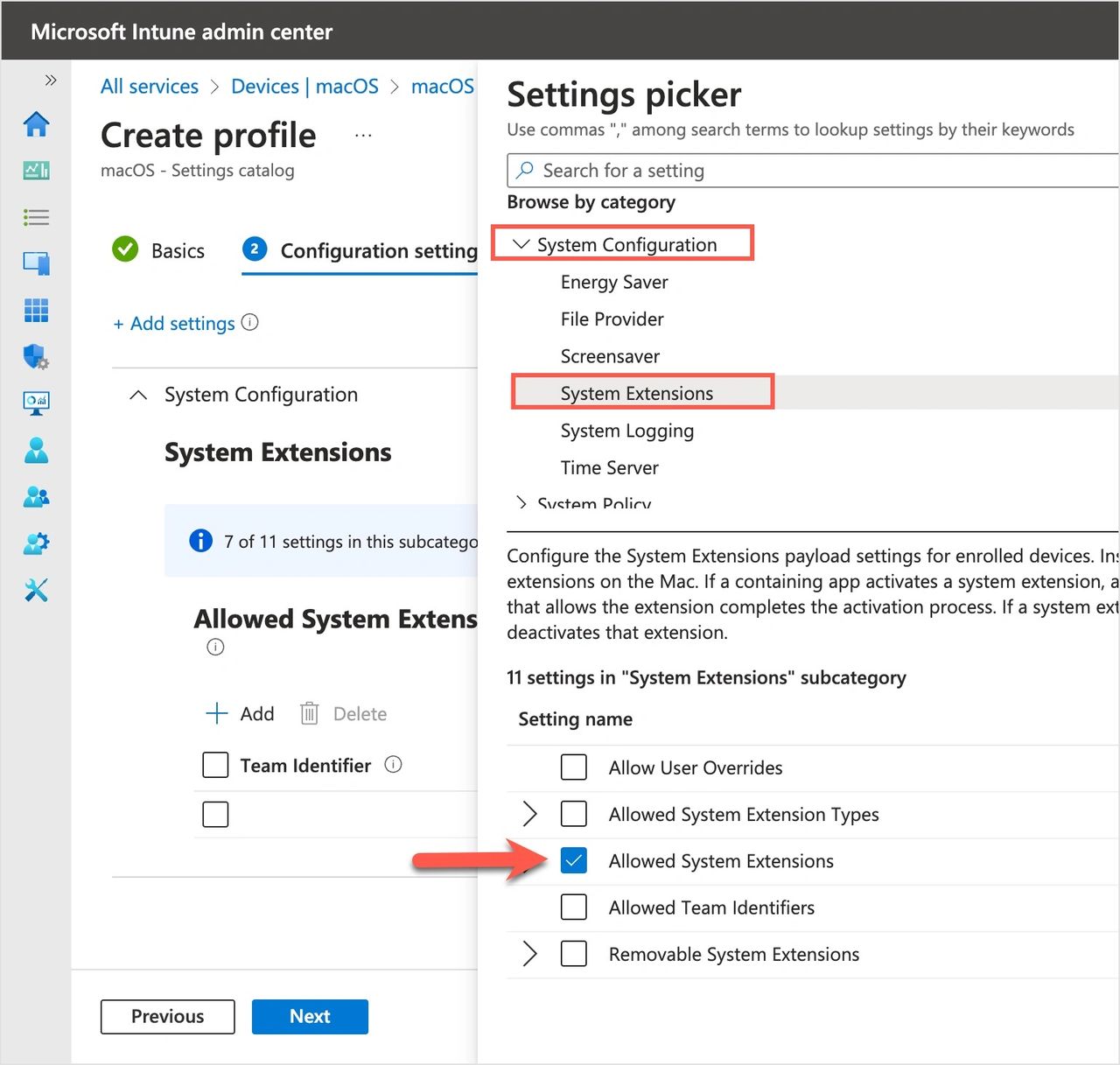Image resolution: width=1120 pixels, height=1065 pixels.
Task: Switch to the Basics step tab
Action: coord(178,251)
